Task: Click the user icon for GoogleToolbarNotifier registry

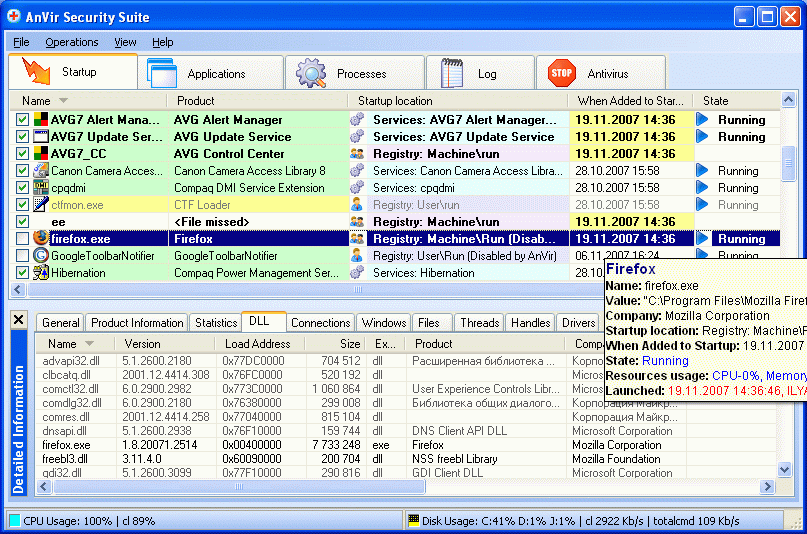Action: pos(357,256)
